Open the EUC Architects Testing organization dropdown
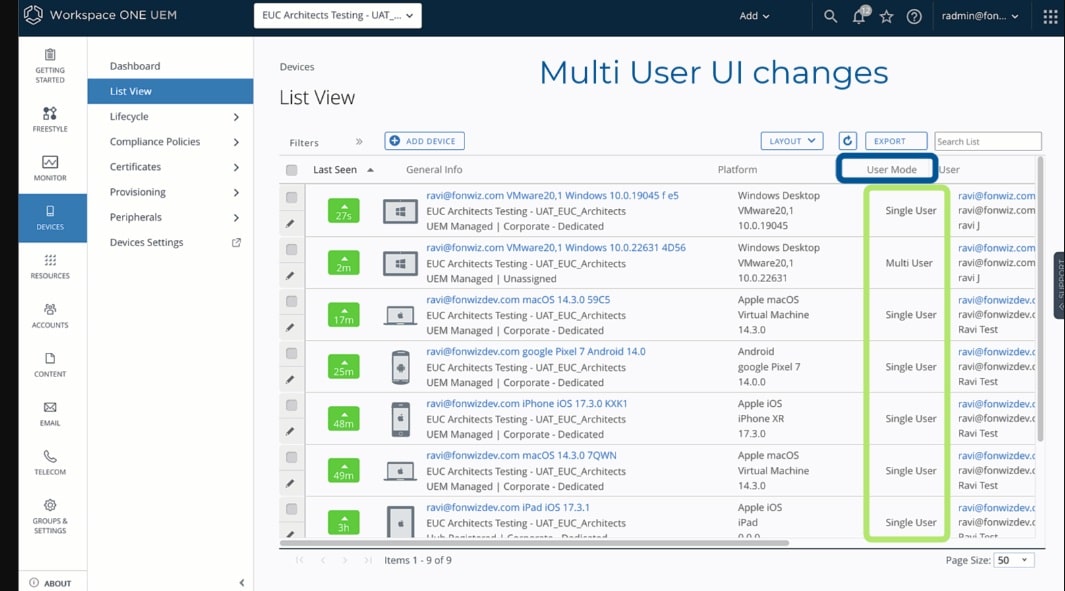 pos(338,16)
